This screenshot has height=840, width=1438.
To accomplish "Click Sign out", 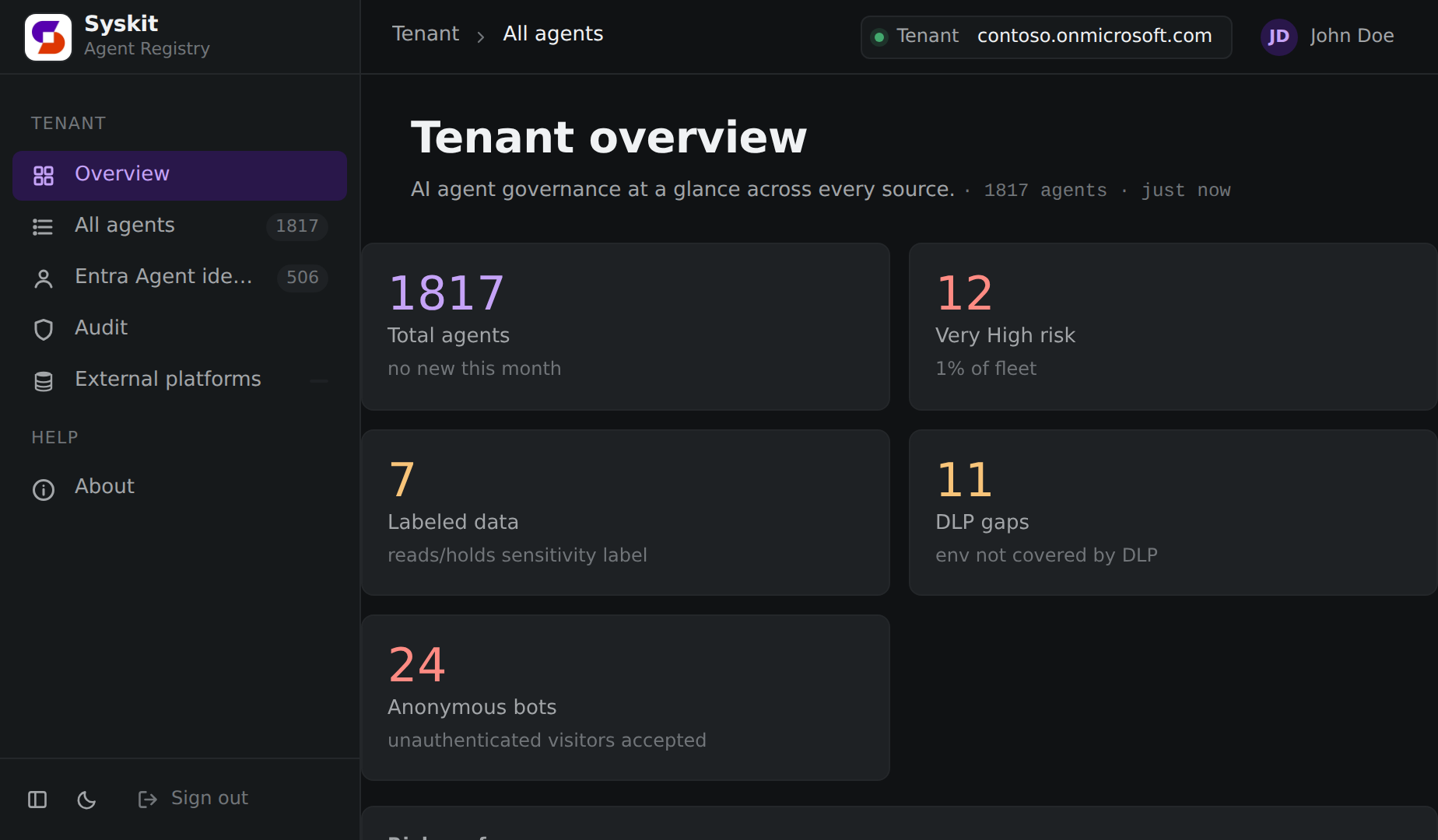I will (x=193, y=799).
